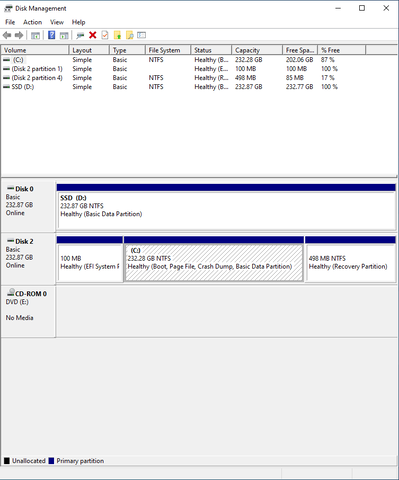The image size is (399, 480).
Task: Maximize the Disk Management window
Action: 362,8
